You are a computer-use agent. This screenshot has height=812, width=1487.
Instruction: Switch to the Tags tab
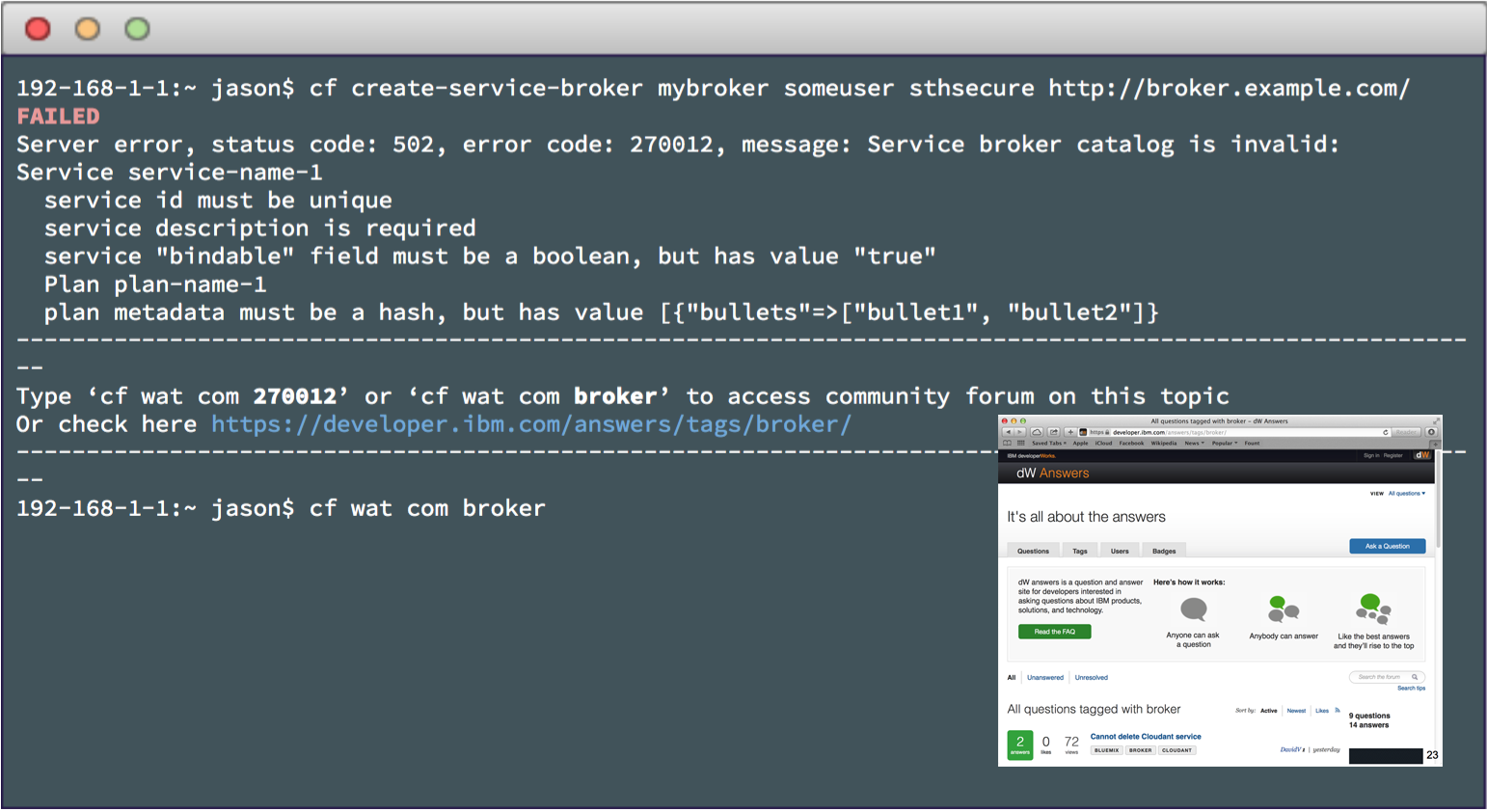[x=1080, y=551]
